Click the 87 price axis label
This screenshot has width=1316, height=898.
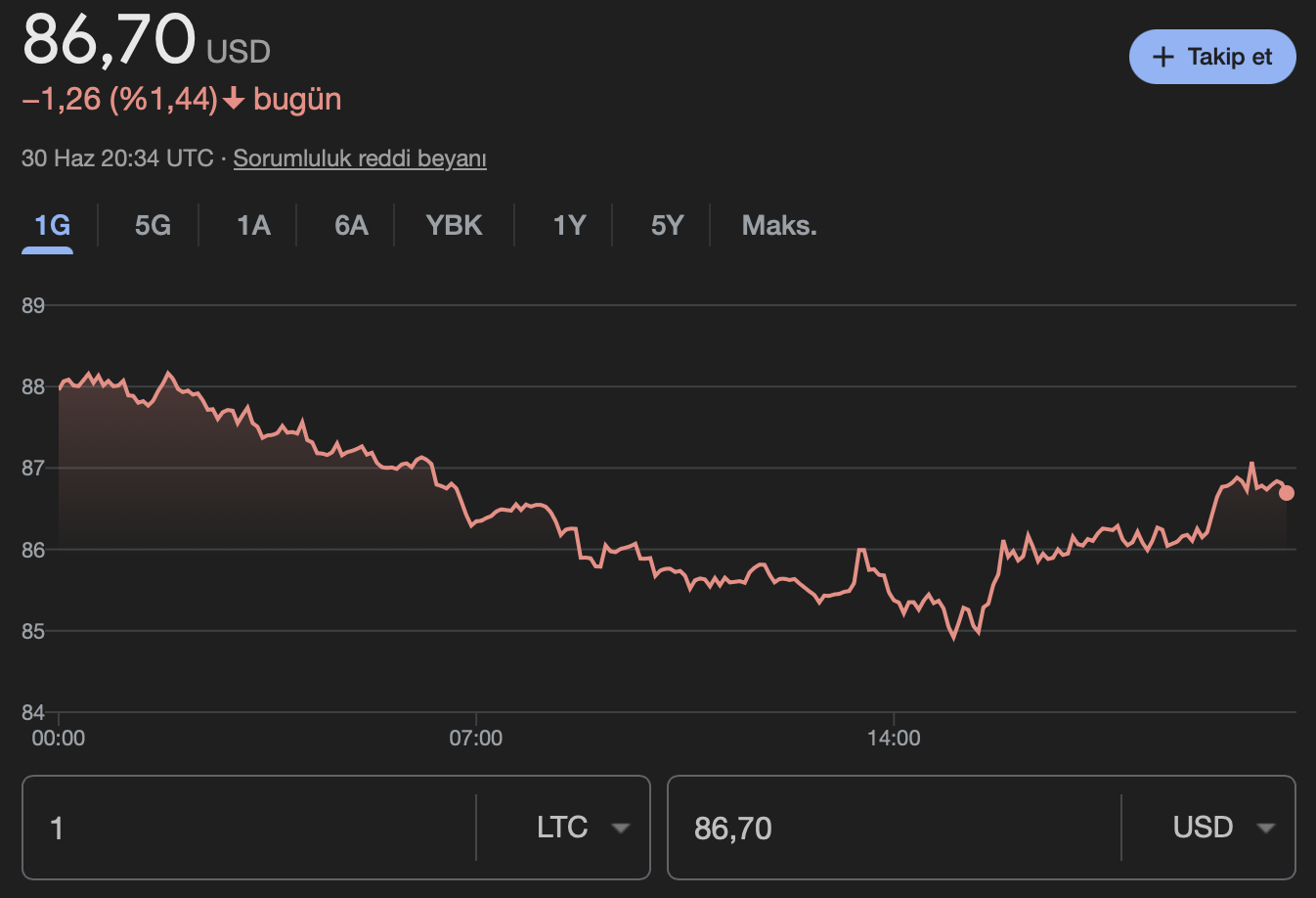33,468
